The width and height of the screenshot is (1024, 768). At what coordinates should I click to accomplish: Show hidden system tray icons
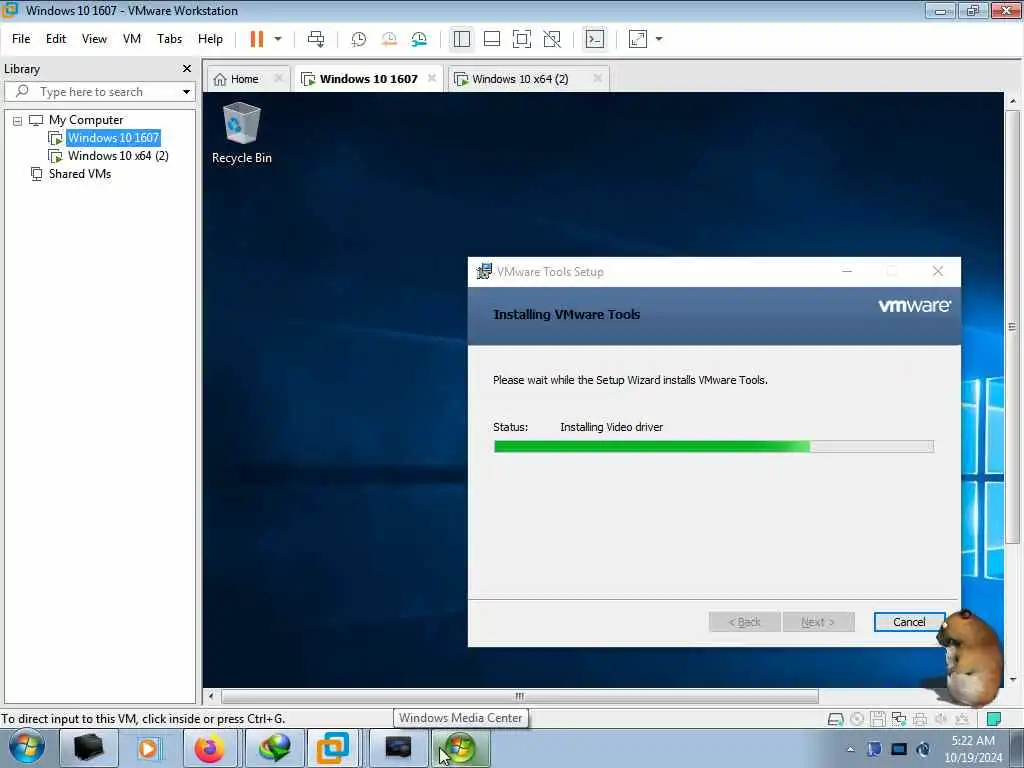tap(850, 749)
